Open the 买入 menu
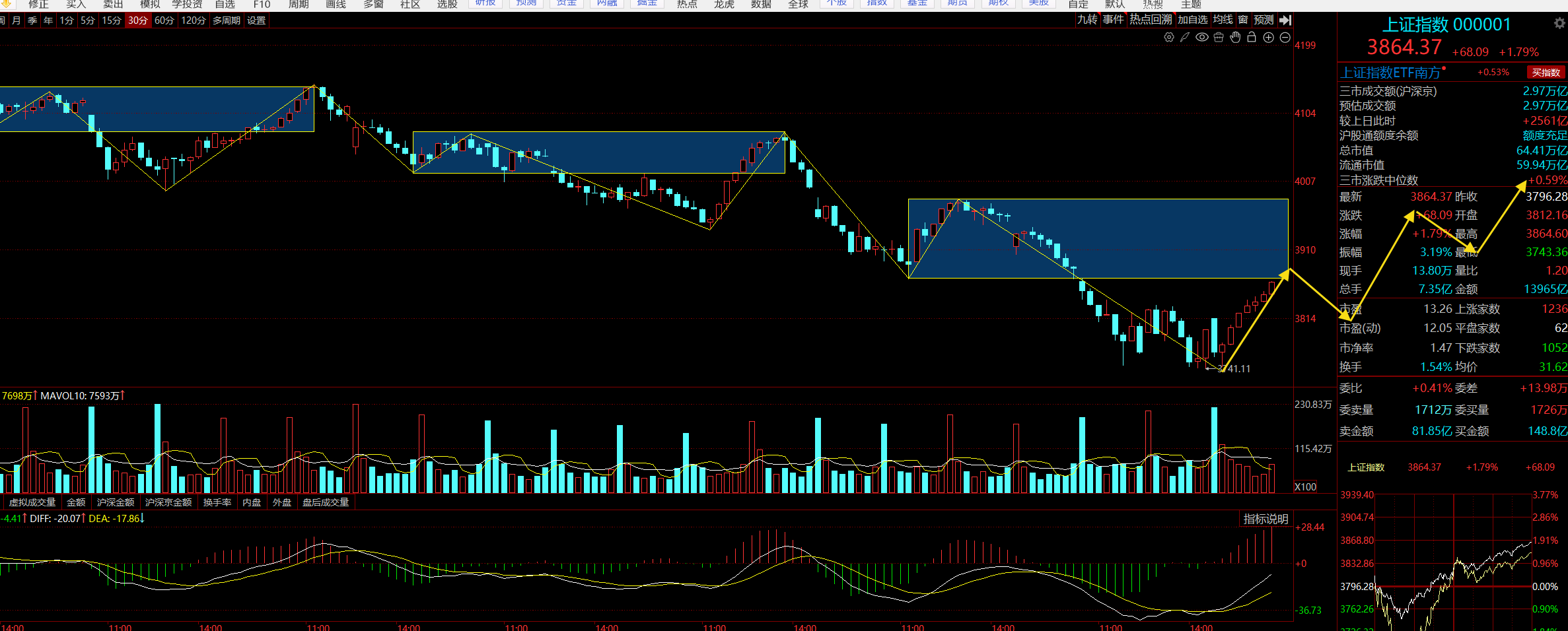 (x=76, y=5)
